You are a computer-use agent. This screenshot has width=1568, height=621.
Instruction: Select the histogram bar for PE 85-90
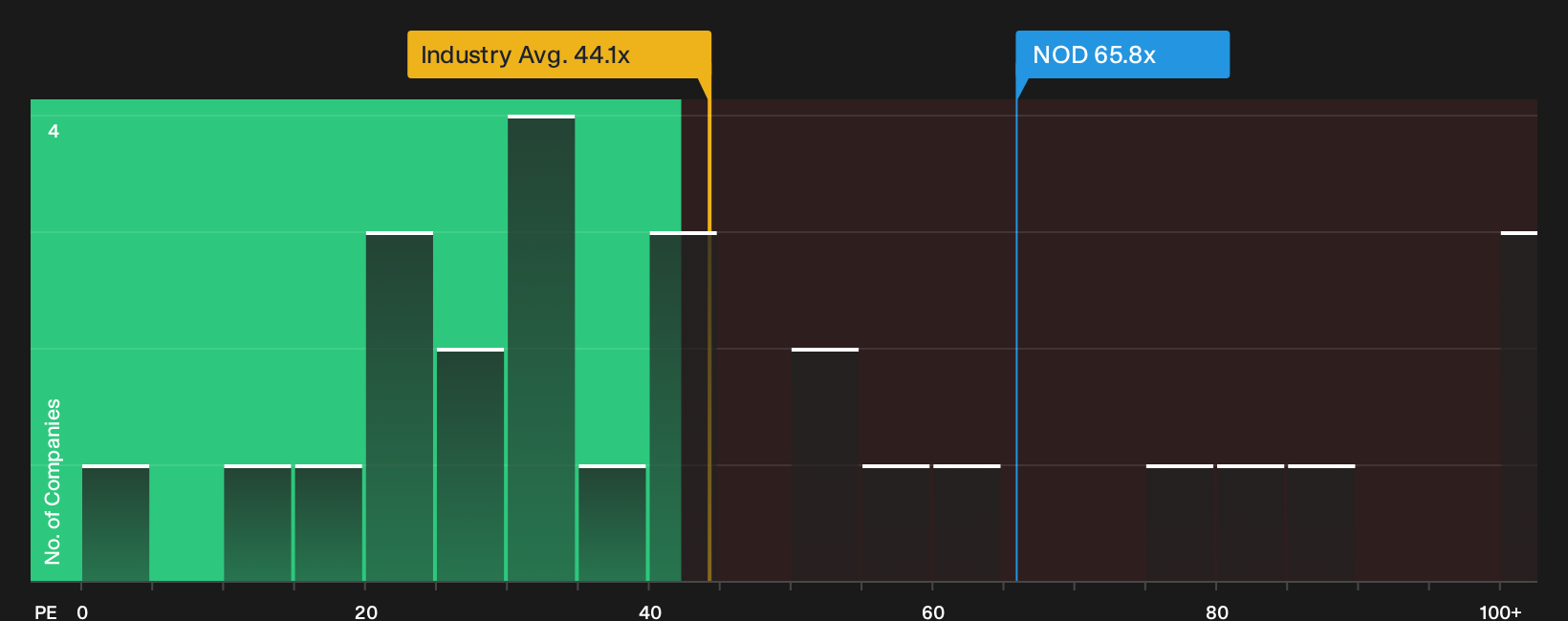[1321, 523]
